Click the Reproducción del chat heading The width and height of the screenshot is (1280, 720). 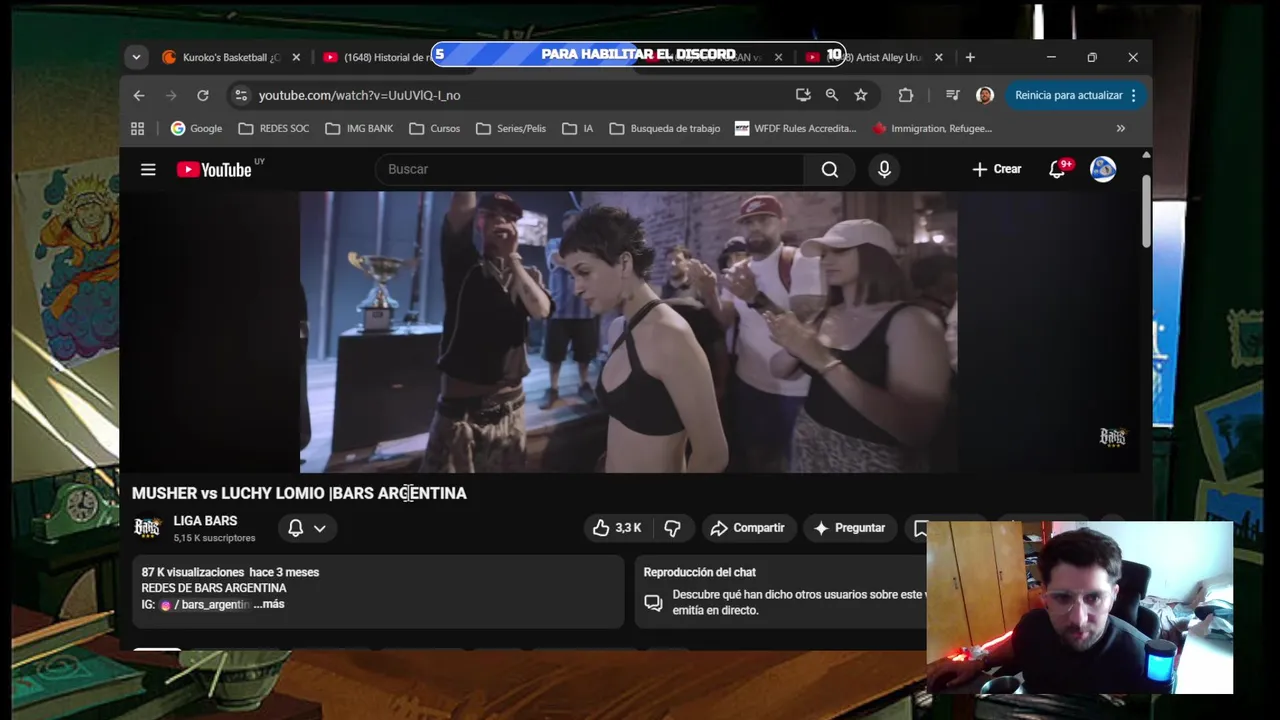pyautogui.click(x=700, y=572)
